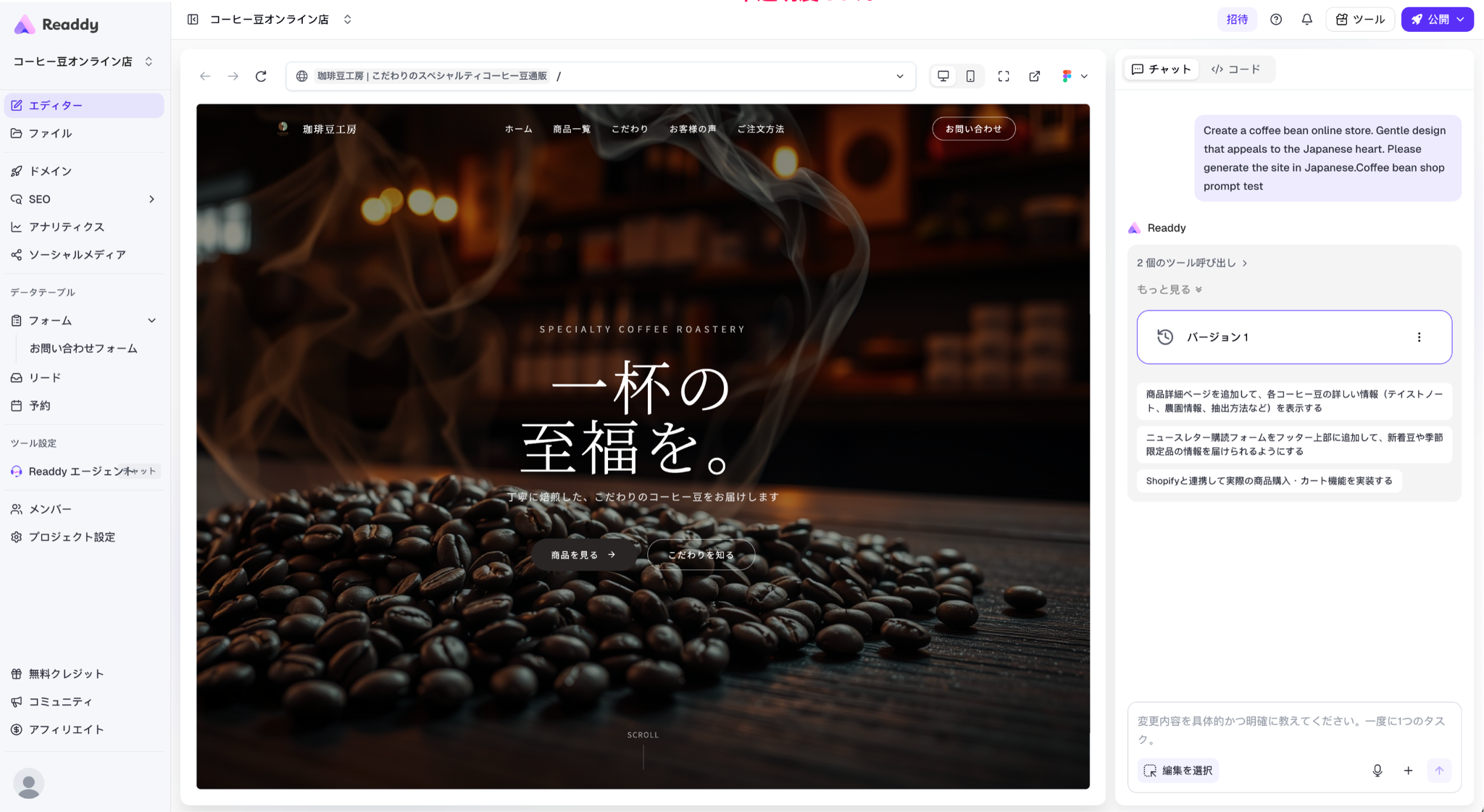The width and height of the screenshot is (1484, 812).
Task: Click お客様の声 in site nav
Action: point(693,129)
